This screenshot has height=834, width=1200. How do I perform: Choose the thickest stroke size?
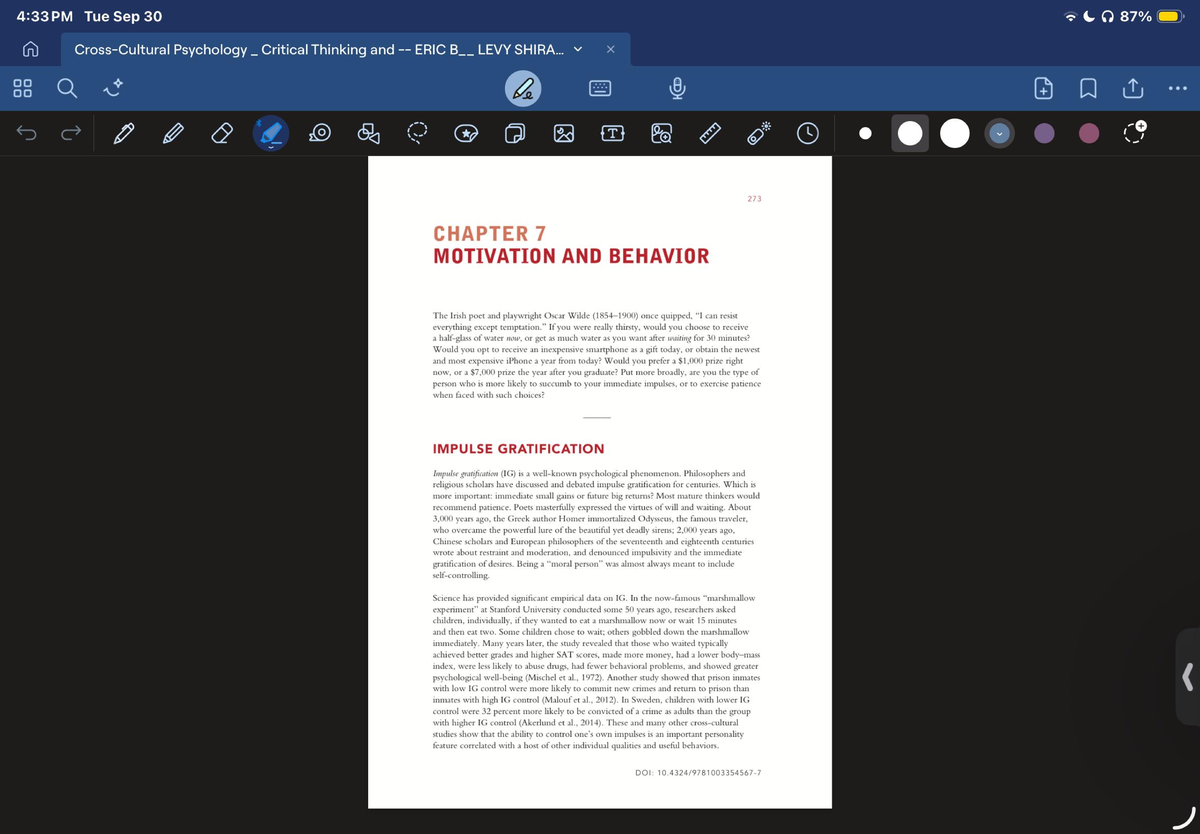(955, 134)
